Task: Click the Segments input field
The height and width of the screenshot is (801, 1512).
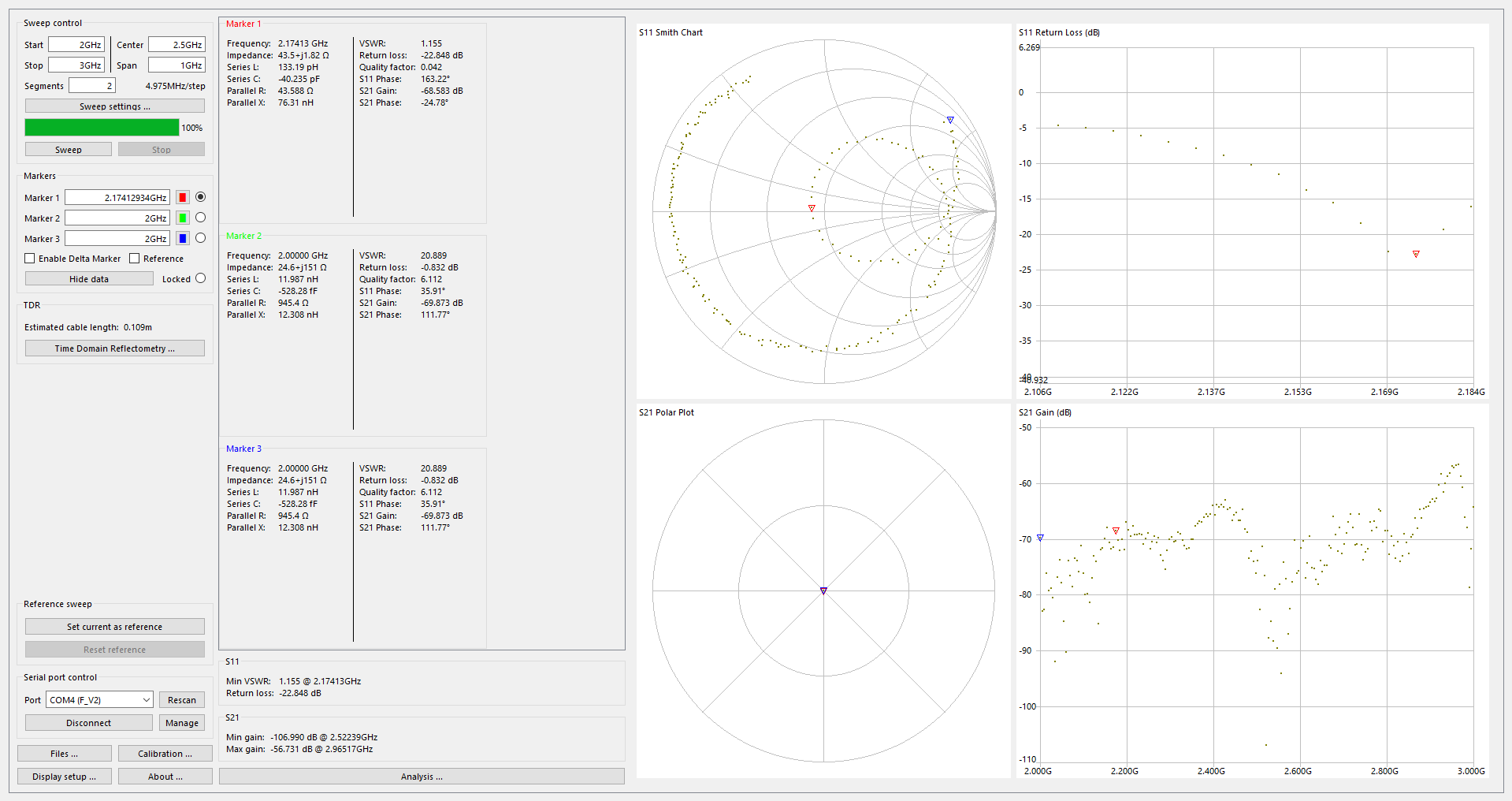Action: pos(92,86)
